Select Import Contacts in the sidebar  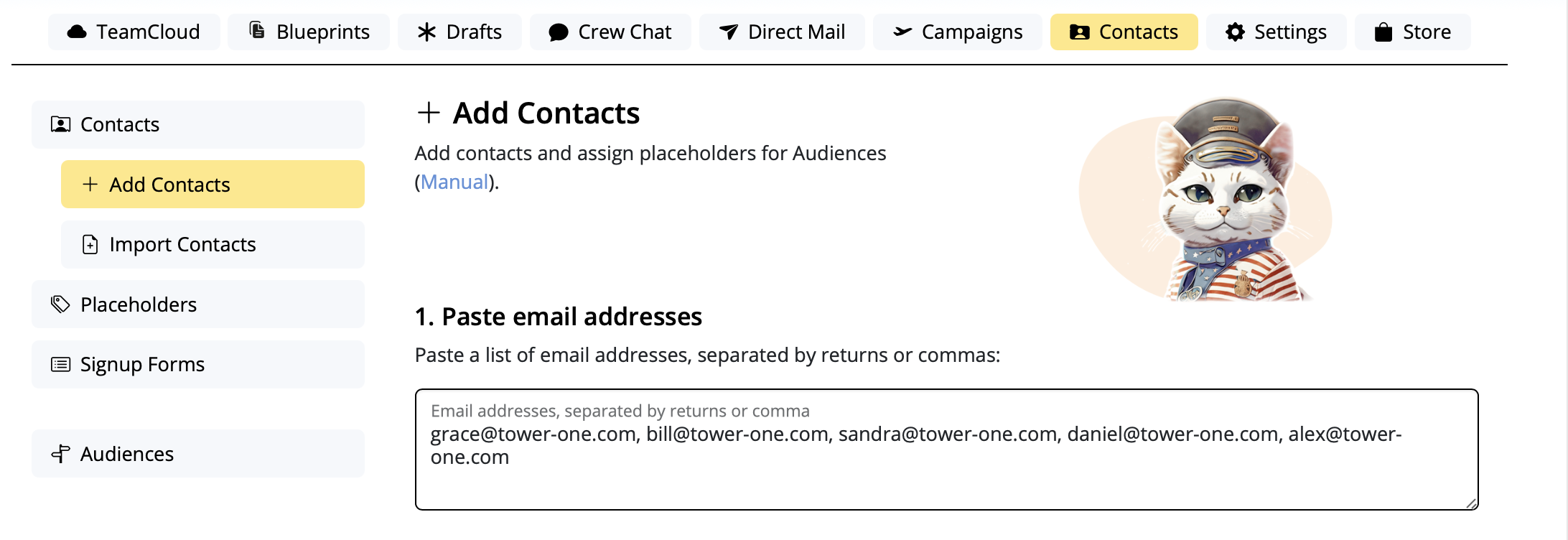(x=213, y=244)
